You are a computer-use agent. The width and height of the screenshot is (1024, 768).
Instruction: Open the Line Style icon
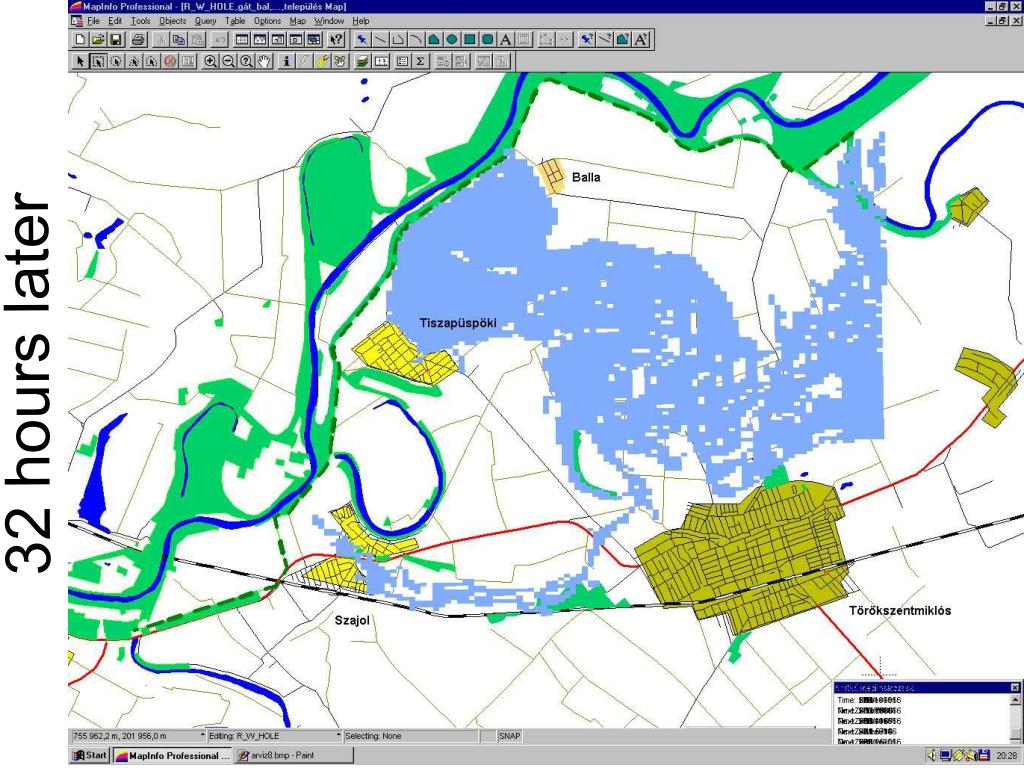pyautogui.click(x=605, y=40)
